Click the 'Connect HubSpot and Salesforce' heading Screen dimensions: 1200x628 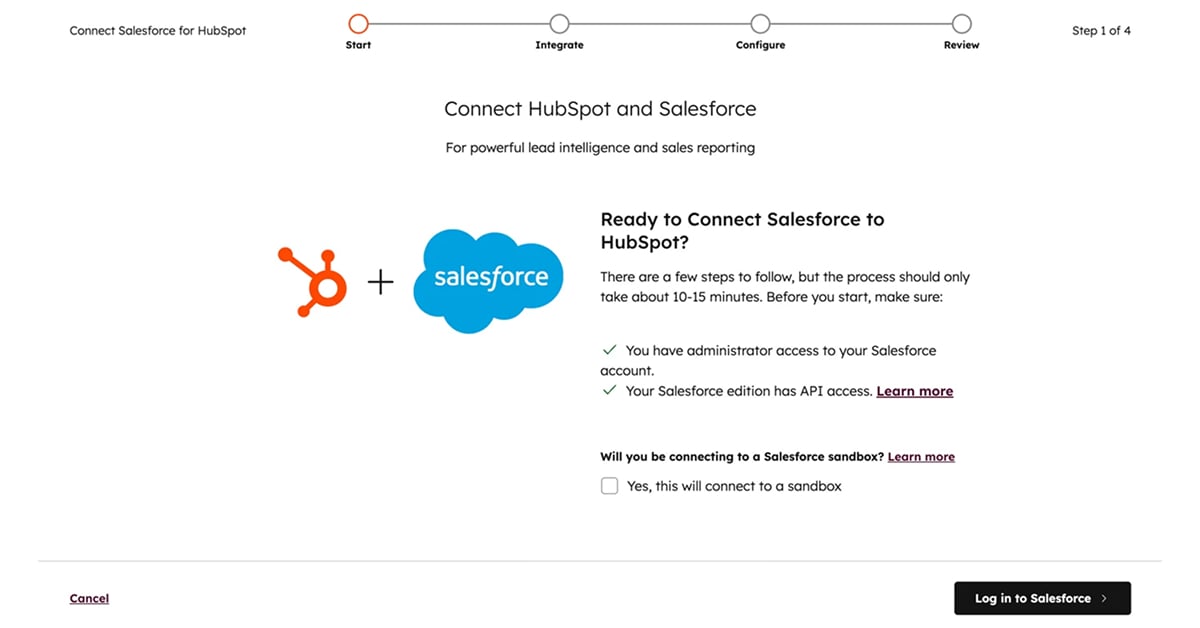[x=600, y=108]
